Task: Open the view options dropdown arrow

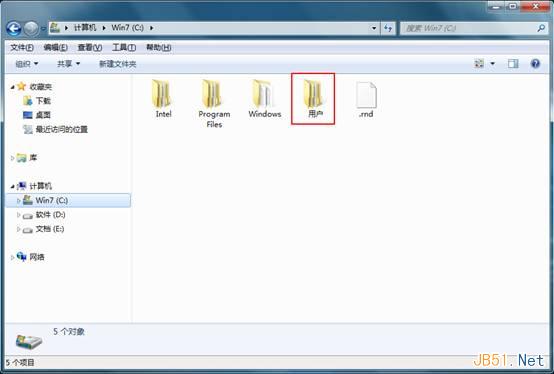Action: pyautogui.click(x=493, y=64)
